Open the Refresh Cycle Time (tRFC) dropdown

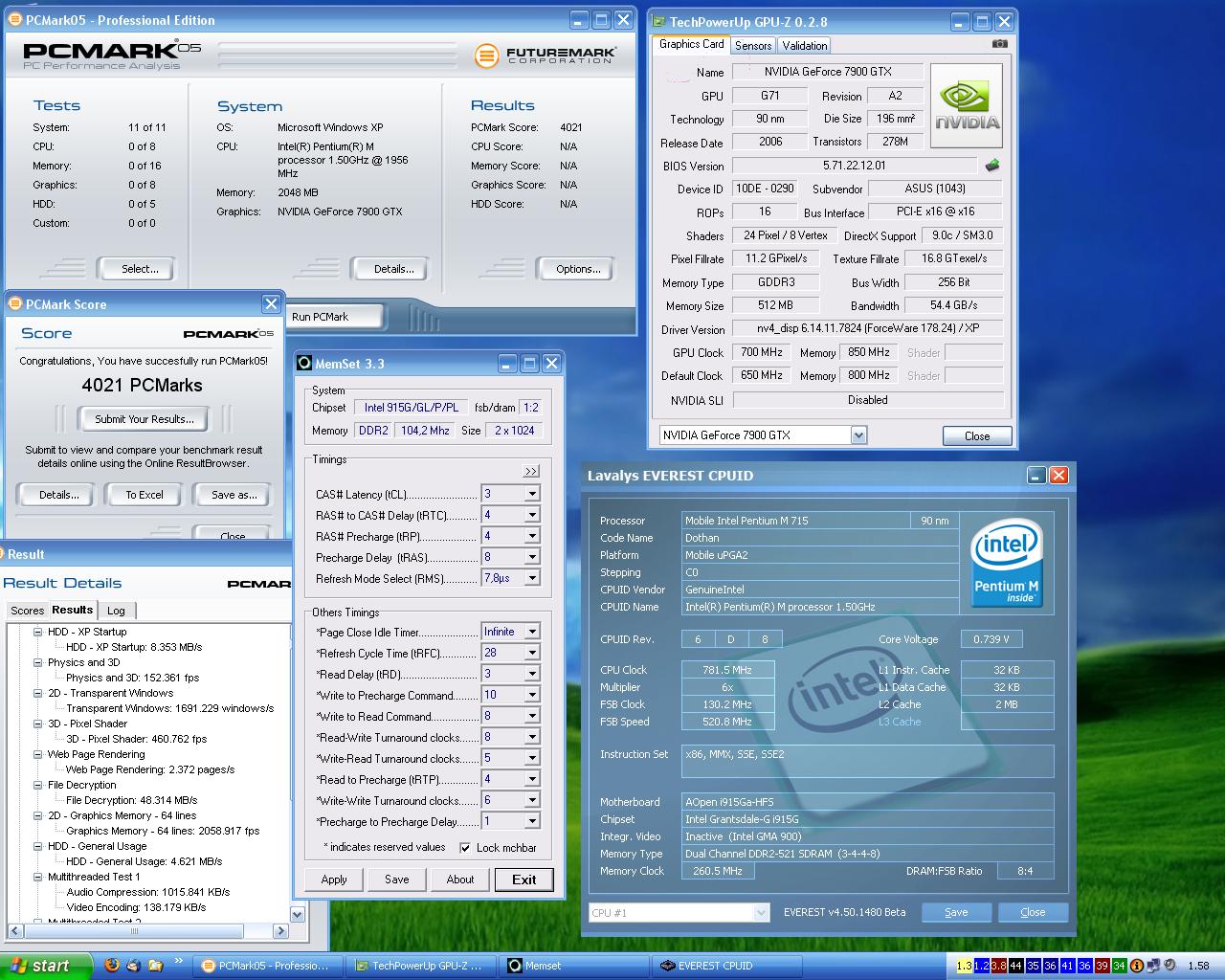(532, 653)
